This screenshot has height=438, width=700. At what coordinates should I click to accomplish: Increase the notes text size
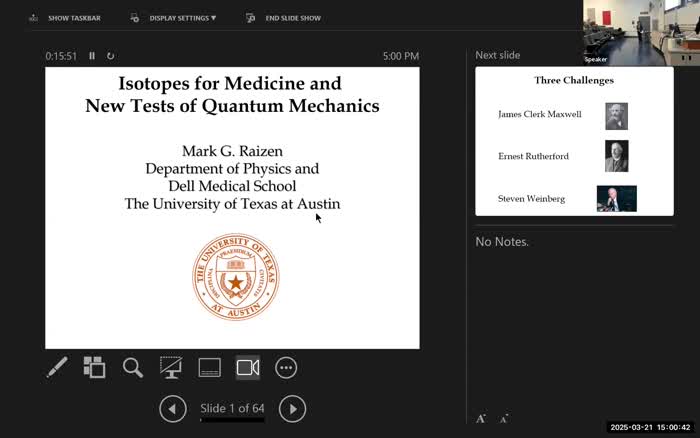[x=481, y=418]
